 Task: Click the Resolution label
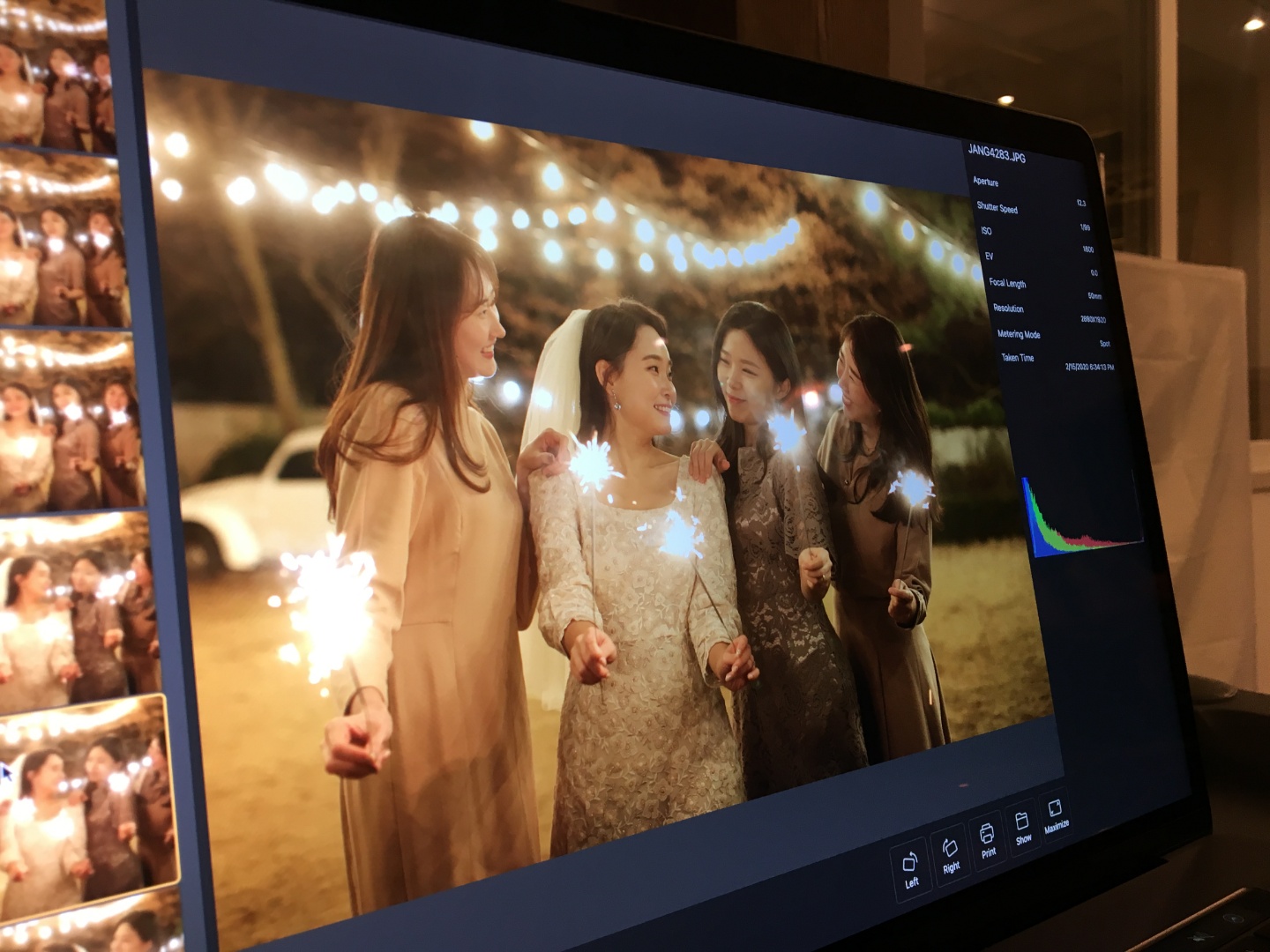(x=1008, y=309)
